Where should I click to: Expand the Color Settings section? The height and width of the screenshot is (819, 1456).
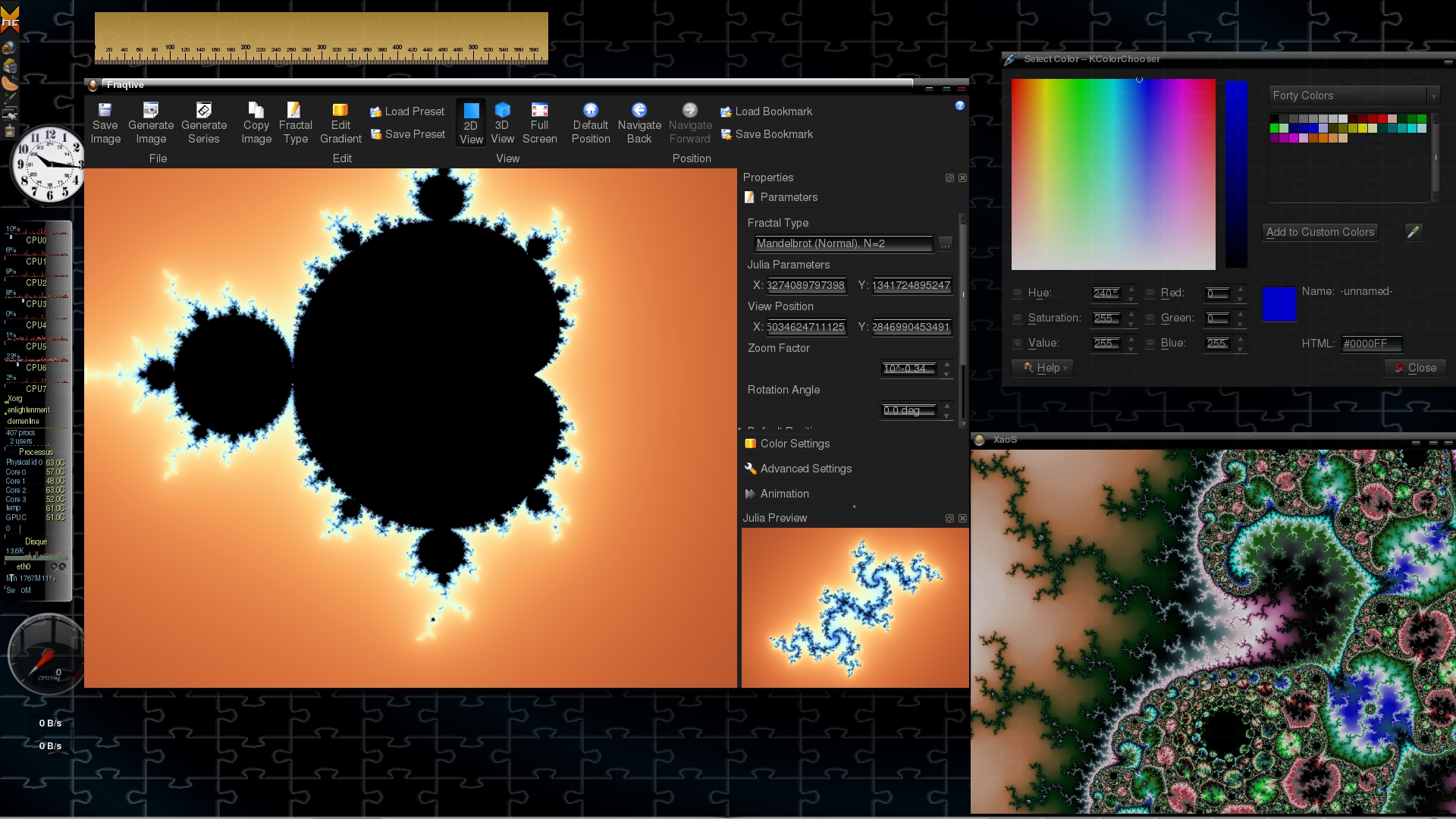click(794, 444)
